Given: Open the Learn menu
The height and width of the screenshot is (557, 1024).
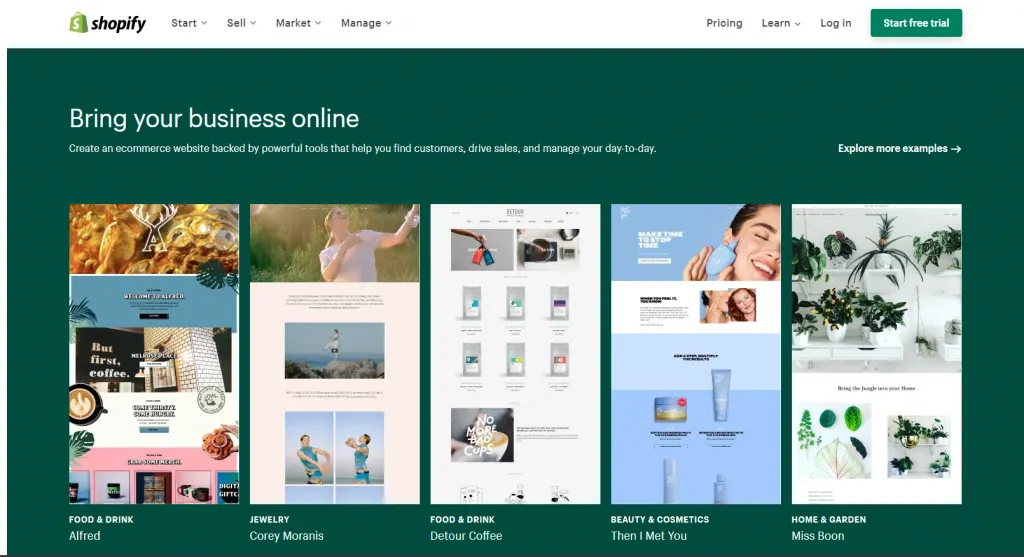Looking at the screenshot, I should [781, 23].
